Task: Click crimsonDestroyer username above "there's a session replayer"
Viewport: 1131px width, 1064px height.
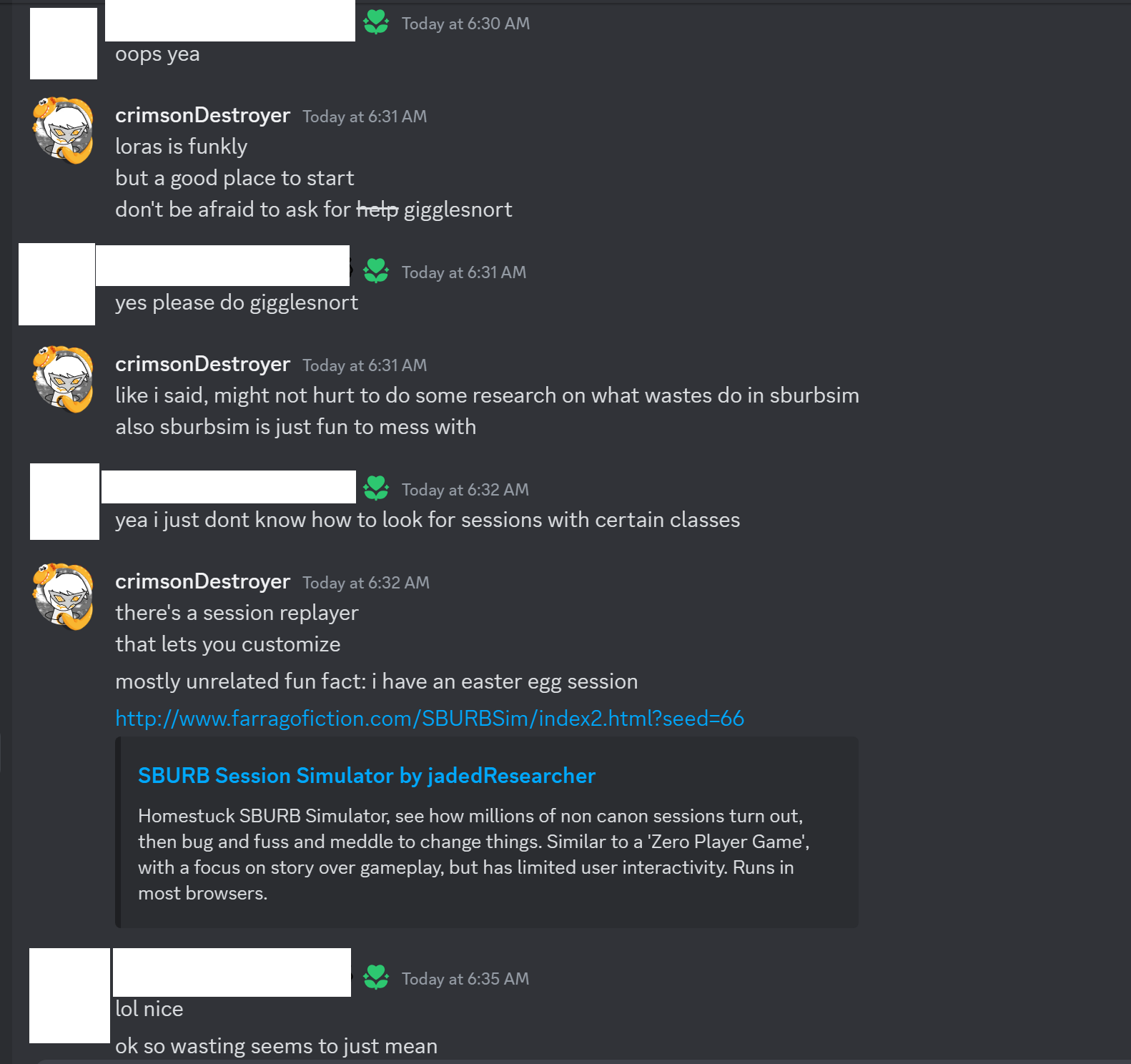Action: click(x=202, y=582)
